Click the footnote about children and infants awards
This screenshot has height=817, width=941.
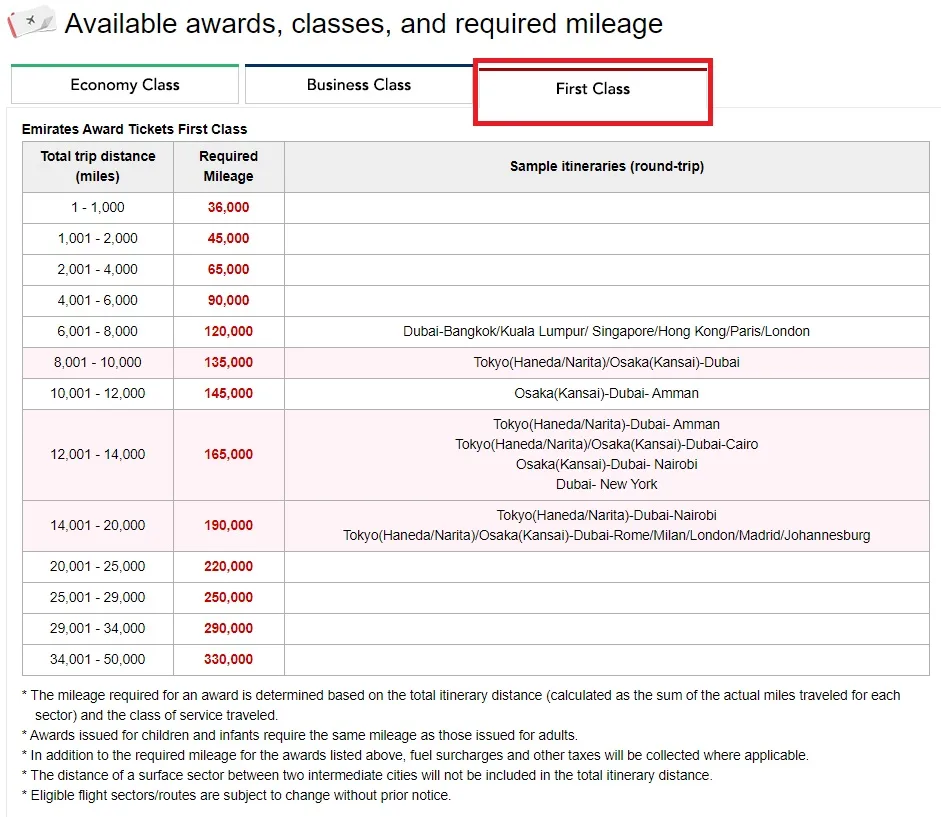pyautogui.click(x=299, y=735)
